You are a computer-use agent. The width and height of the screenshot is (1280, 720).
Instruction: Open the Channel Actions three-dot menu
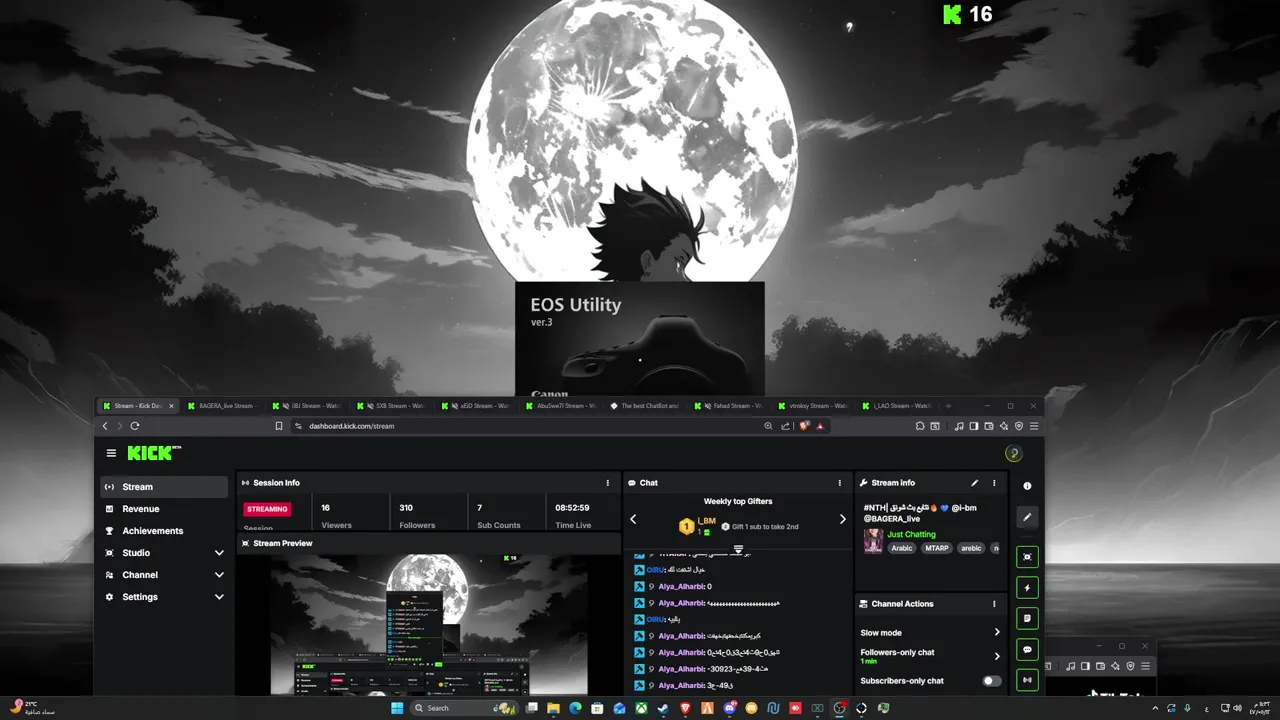click(x=994, y=604)
